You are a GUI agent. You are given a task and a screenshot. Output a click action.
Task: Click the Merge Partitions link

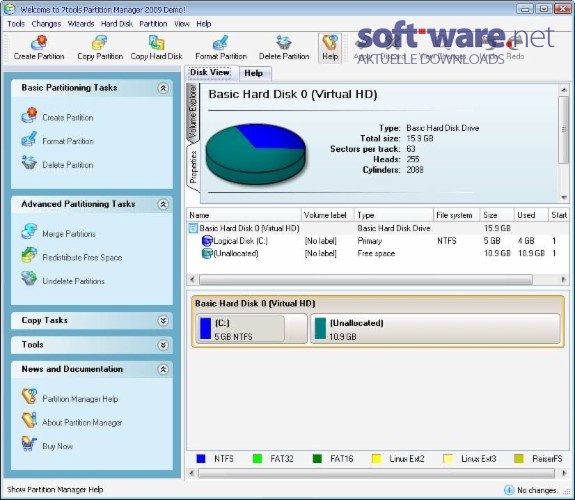click(69, 234)
